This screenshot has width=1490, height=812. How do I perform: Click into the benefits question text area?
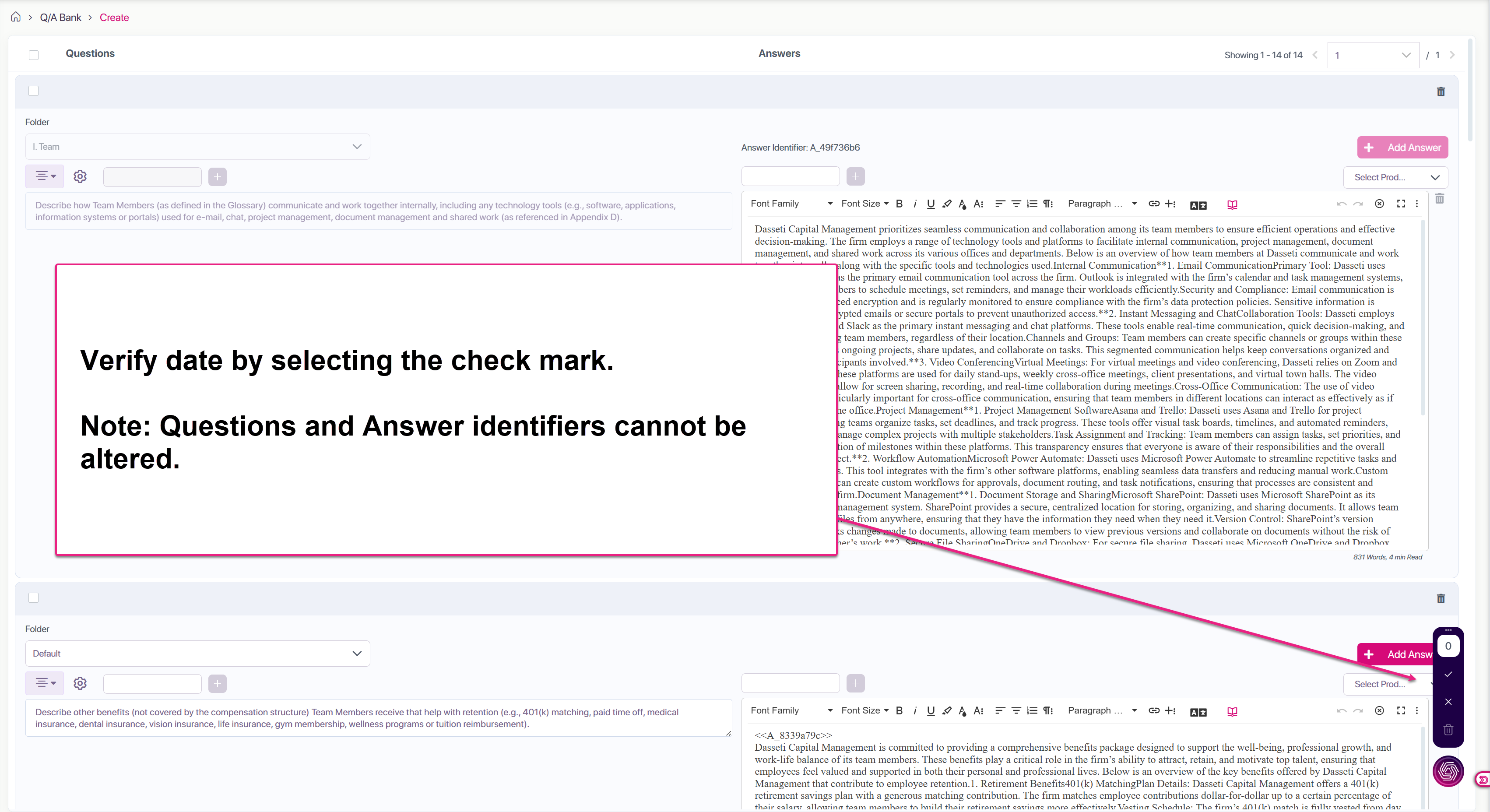pyautogui.click(x=378, y=718)
